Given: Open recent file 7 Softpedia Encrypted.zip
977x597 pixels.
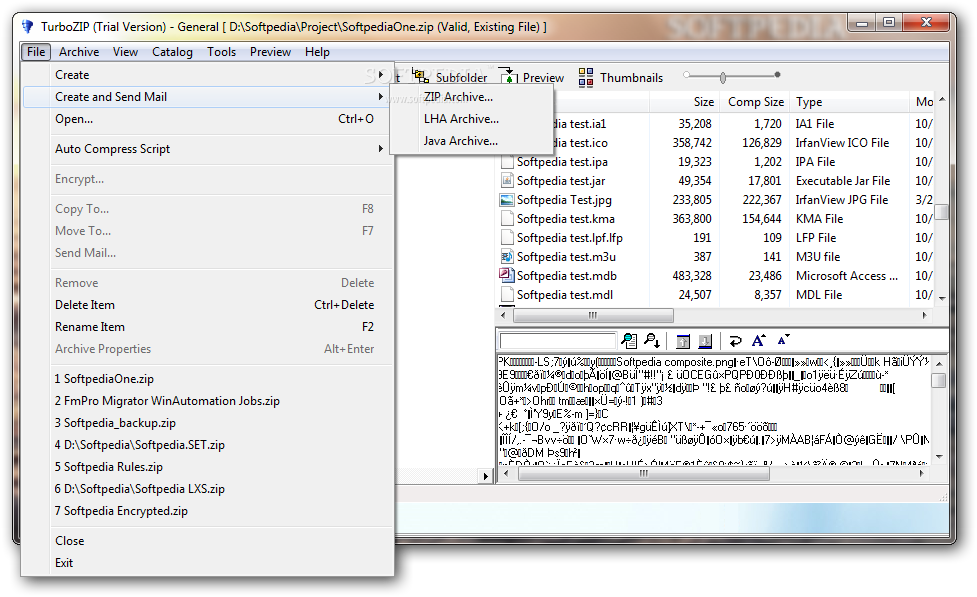Looking at the screenshot, I should 207,511.
